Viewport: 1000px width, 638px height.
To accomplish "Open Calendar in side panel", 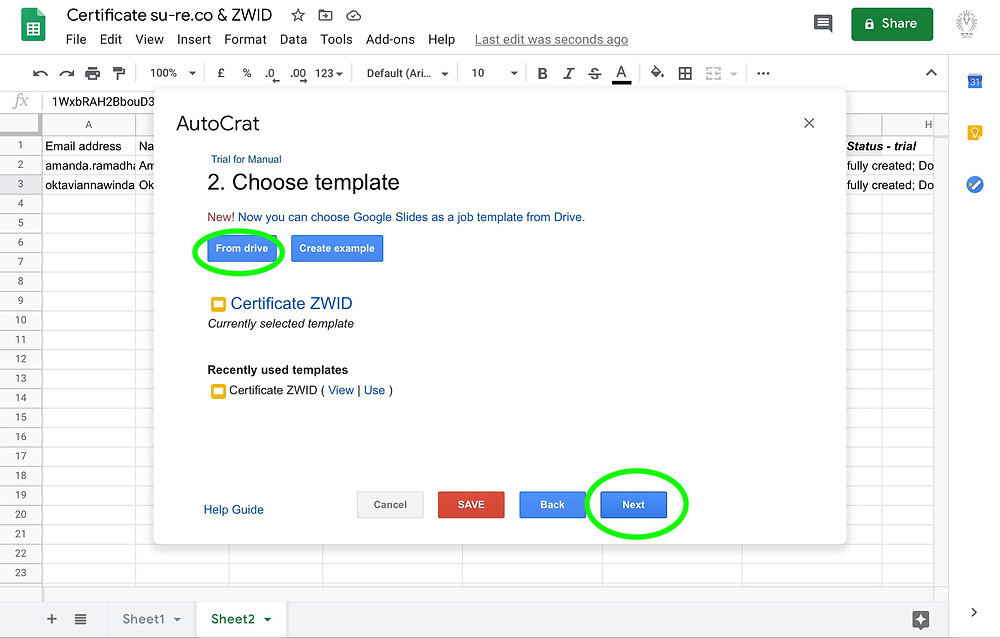I will (974, 81).
